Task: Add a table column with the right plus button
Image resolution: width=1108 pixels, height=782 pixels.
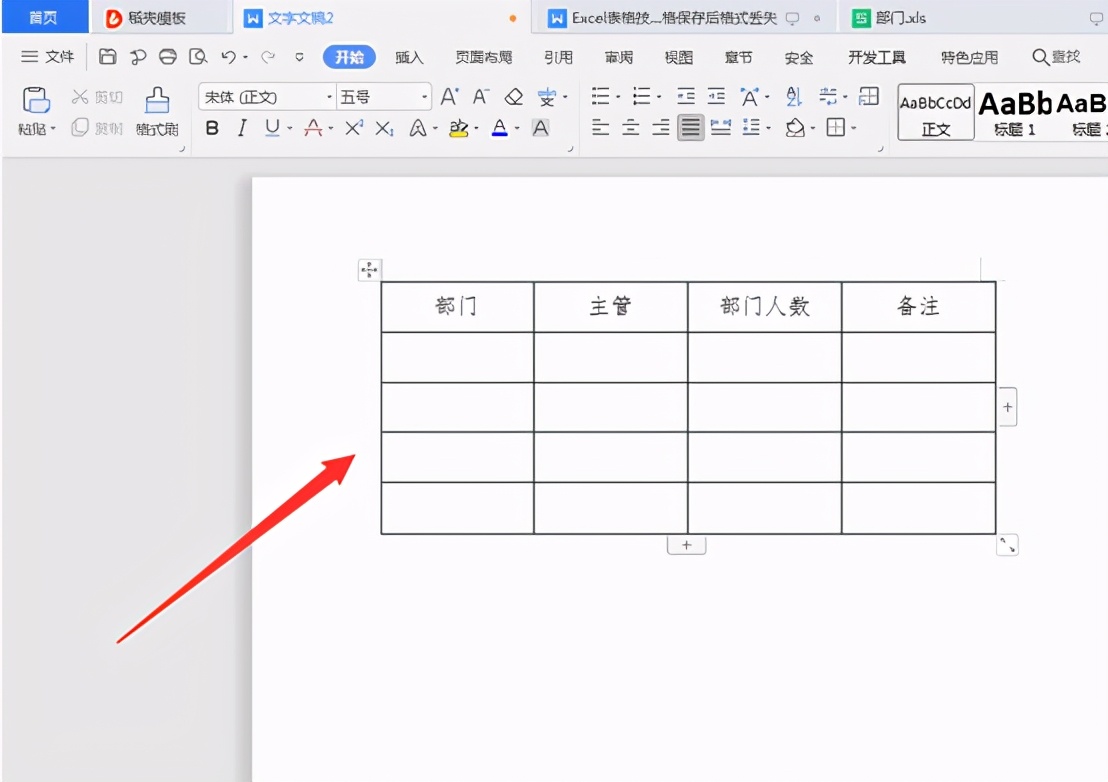Action: tap(1008, 407)
